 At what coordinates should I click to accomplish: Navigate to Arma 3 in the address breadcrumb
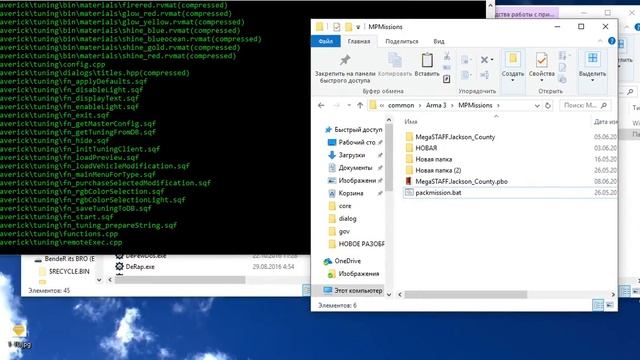436,105
